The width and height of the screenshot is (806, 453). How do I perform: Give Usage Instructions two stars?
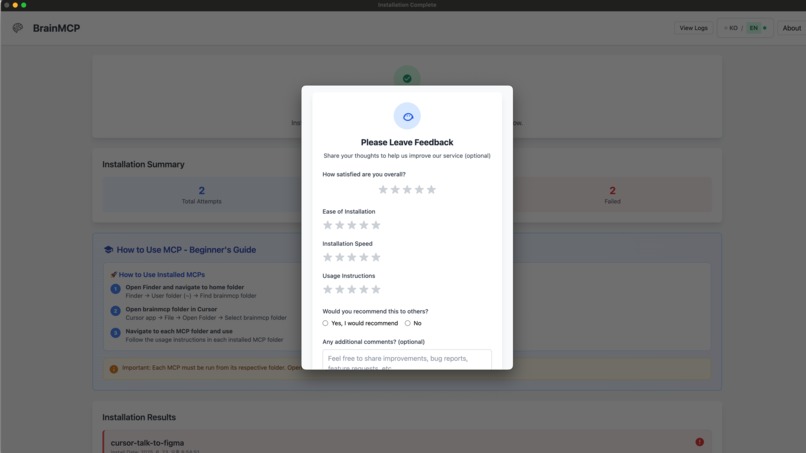pos(340,289)
